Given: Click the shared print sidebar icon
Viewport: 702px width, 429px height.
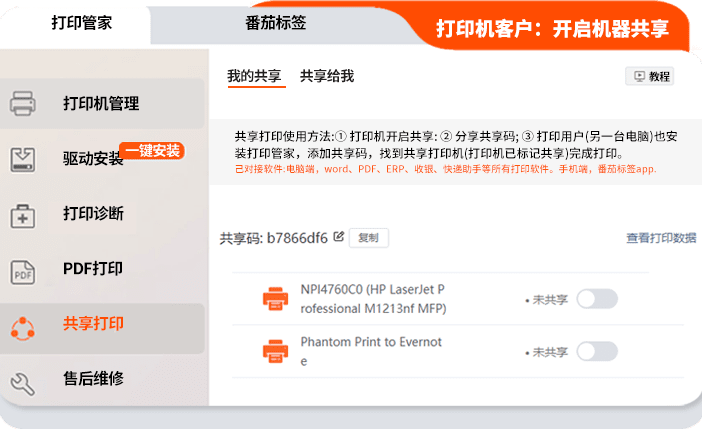Looking at the screenshot, I should (23, 325).
